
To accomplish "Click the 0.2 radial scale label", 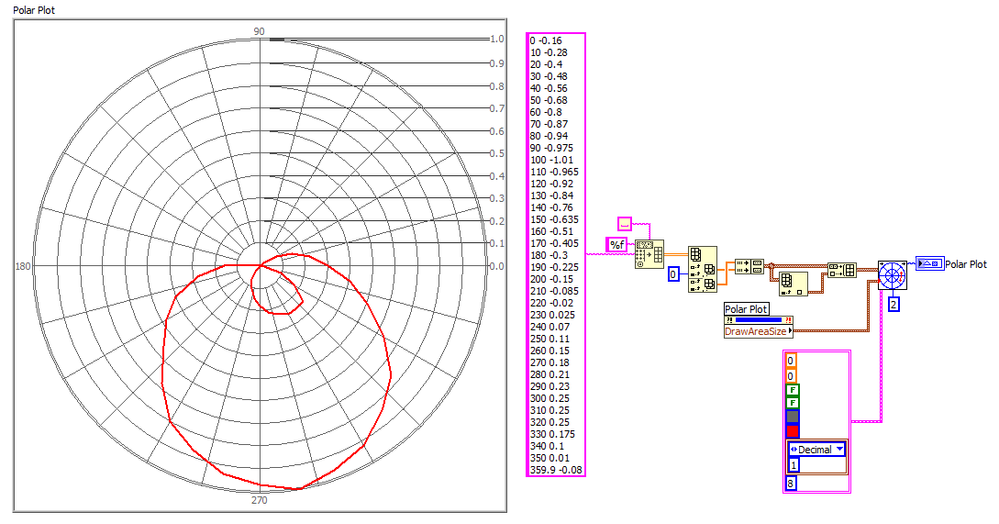I will coord(497,221).
